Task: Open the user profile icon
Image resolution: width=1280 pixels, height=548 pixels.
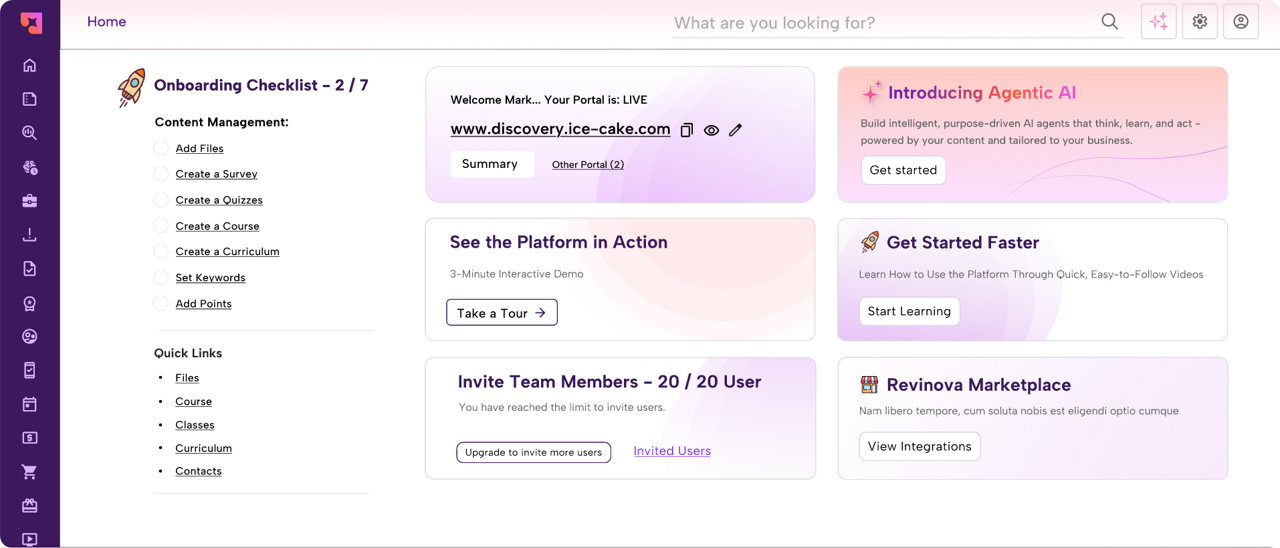Action: [x=1241, y=22]
